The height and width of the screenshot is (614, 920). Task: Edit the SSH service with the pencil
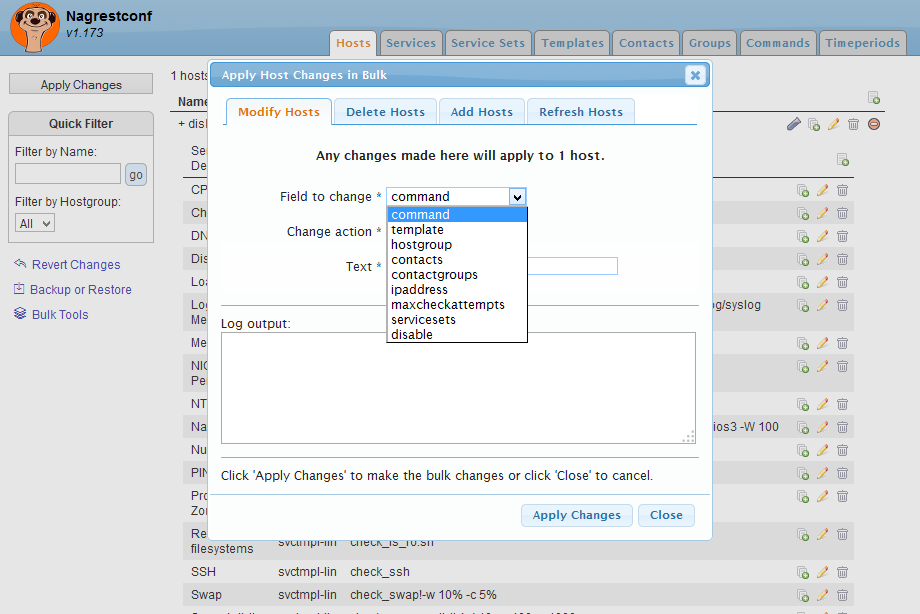[823, 572]
